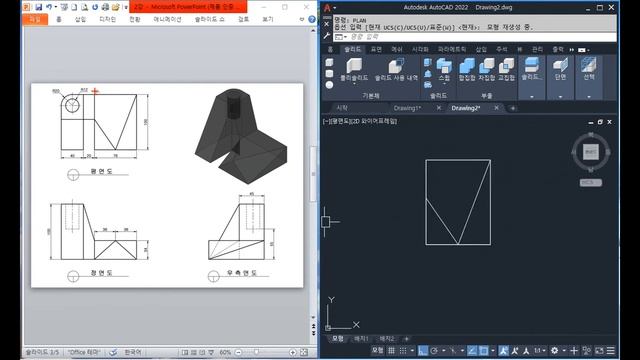Screen dimensions: 640x360
Task: Switch to Surface ribbon tab in AutoCAD
Action: tap(376, 49)
